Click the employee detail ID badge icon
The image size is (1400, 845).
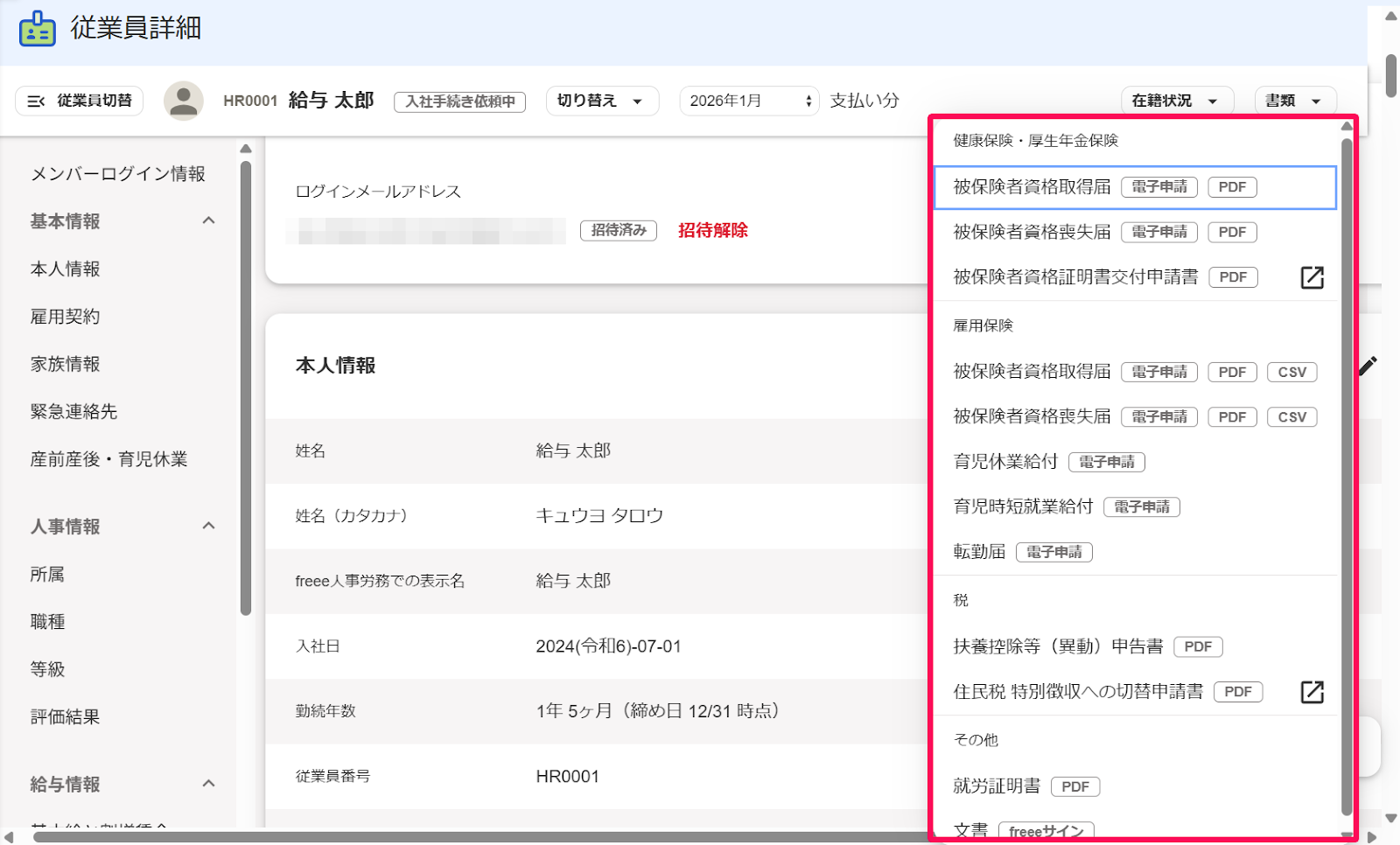[37, 29]
